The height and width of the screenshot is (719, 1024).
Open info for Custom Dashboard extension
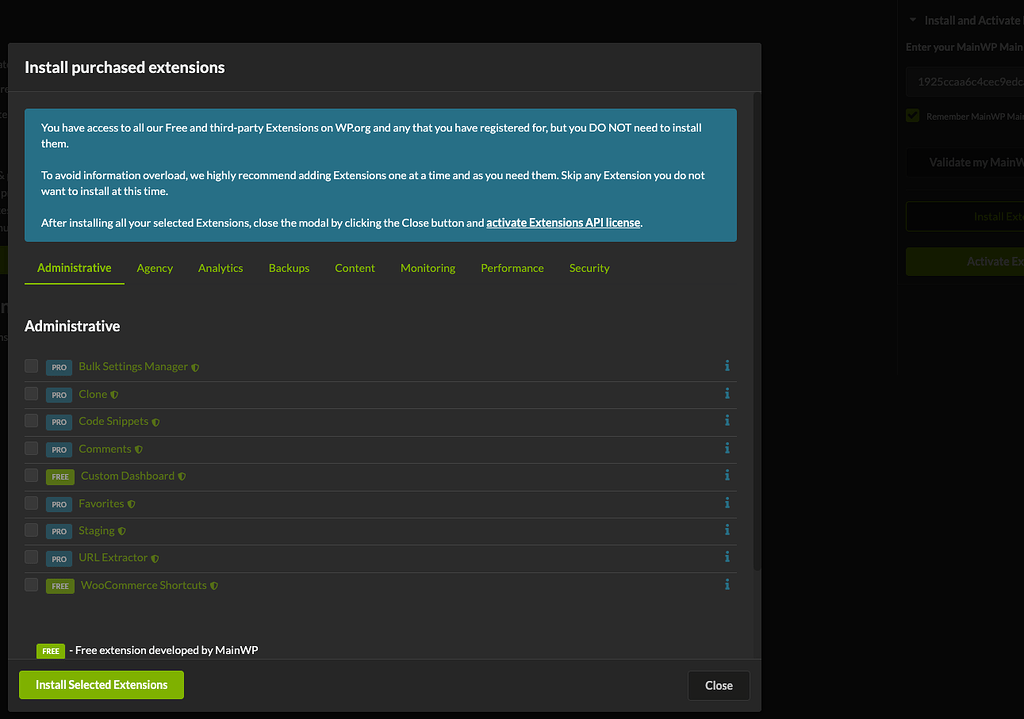pyautogui.click(x=727, y=476)
